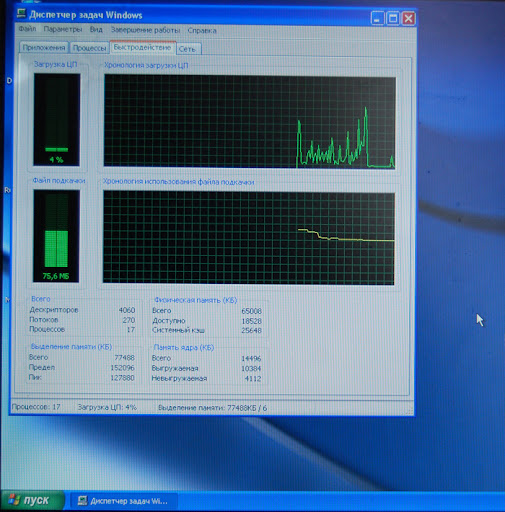Switch to the Процессы tab
Viewport: 505px width, 512px height.
(x=89, y=48)
